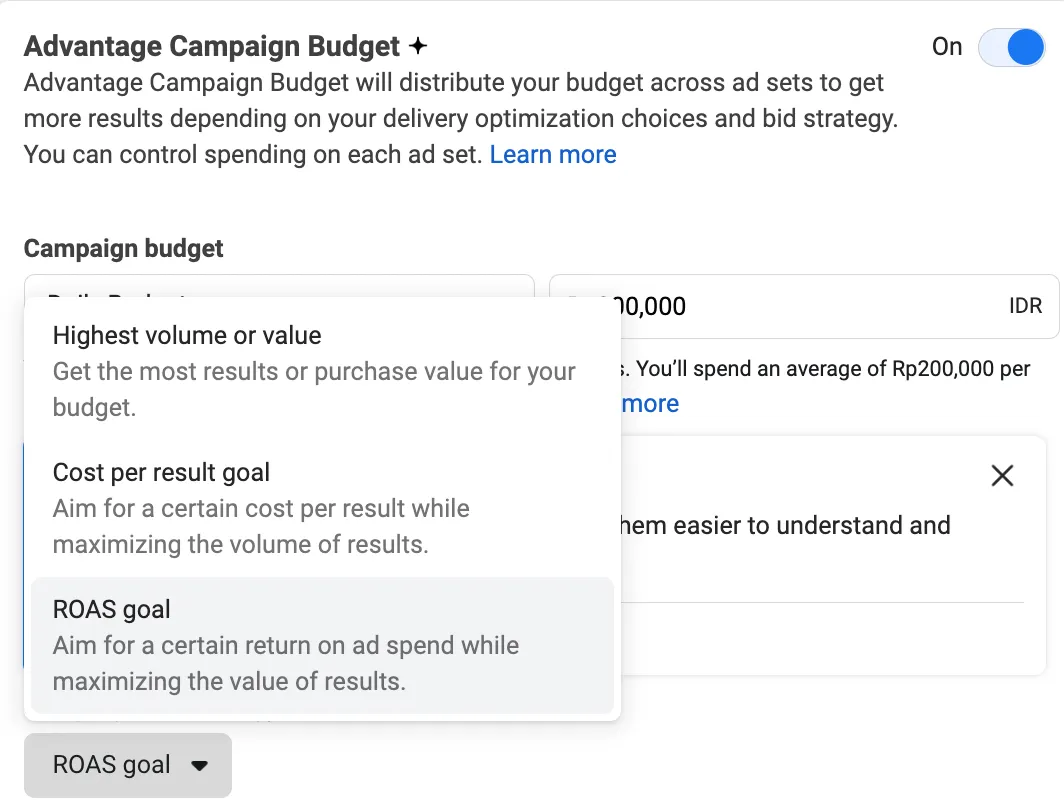This screenshot has height=808, width=1064.
Task: Click the Advantage Campaign Budget title
Action: tap(212, 46)
